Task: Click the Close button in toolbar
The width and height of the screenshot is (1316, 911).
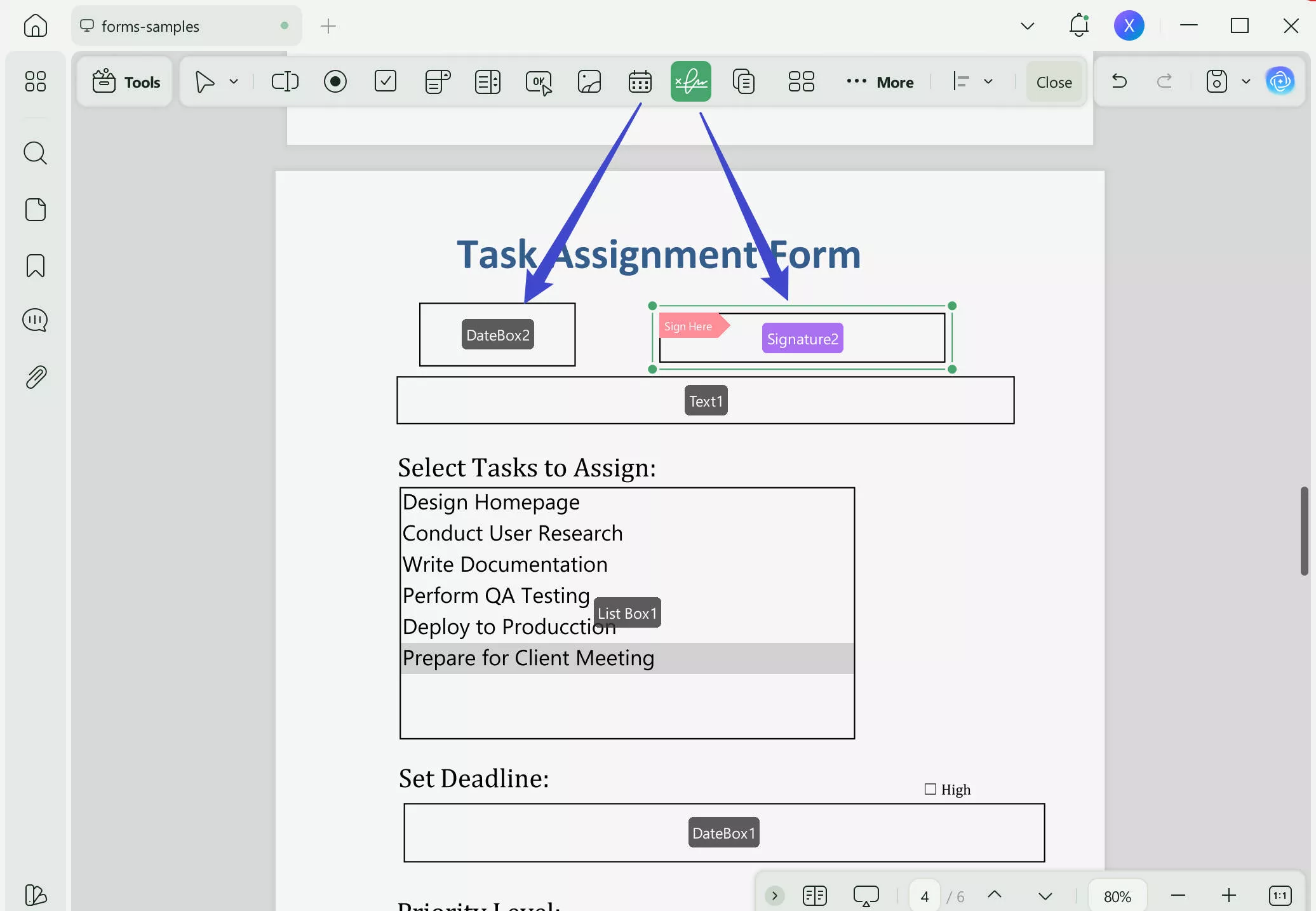Action: 1054,82
